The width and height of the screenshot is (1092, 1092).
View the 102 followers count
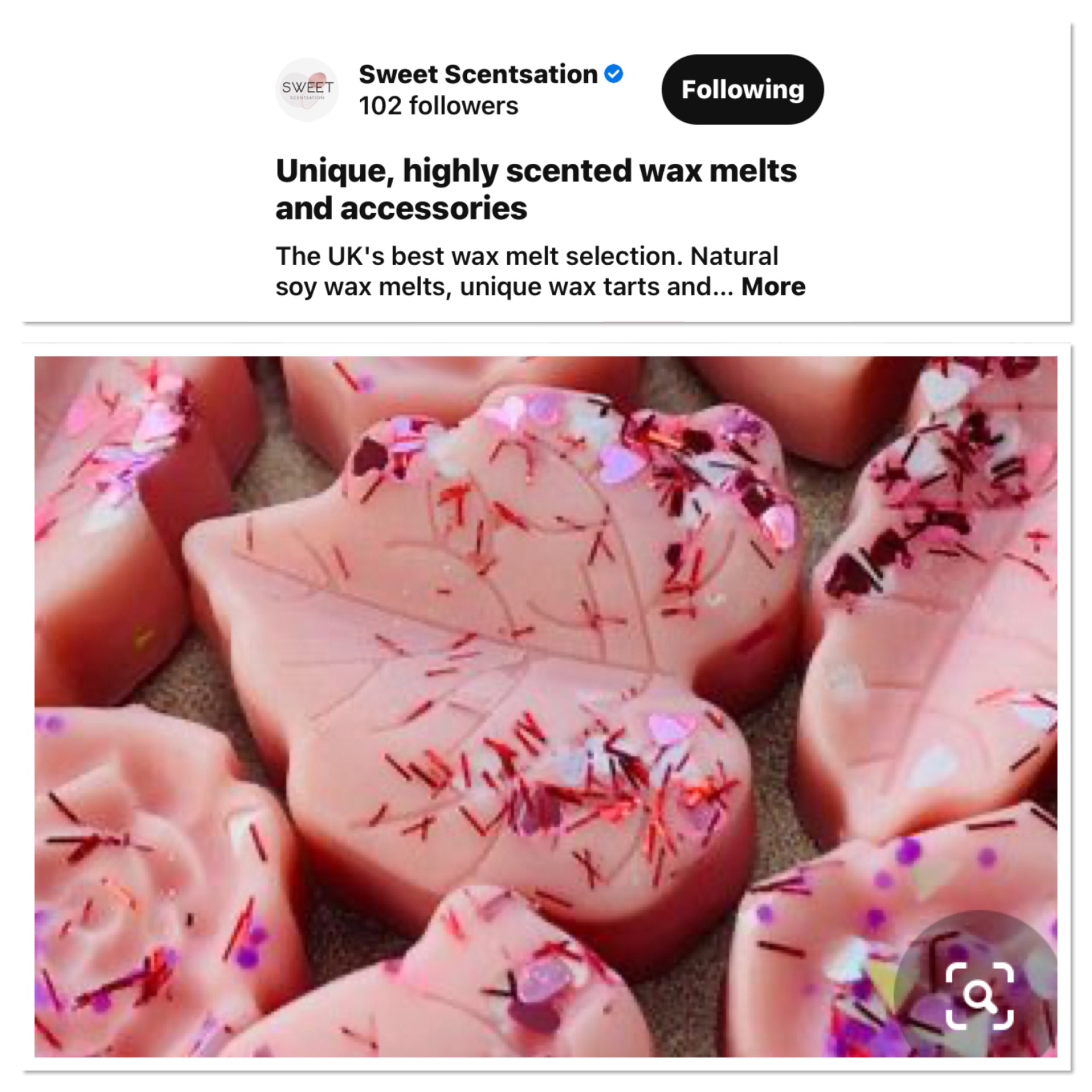[x=439, y=106]
